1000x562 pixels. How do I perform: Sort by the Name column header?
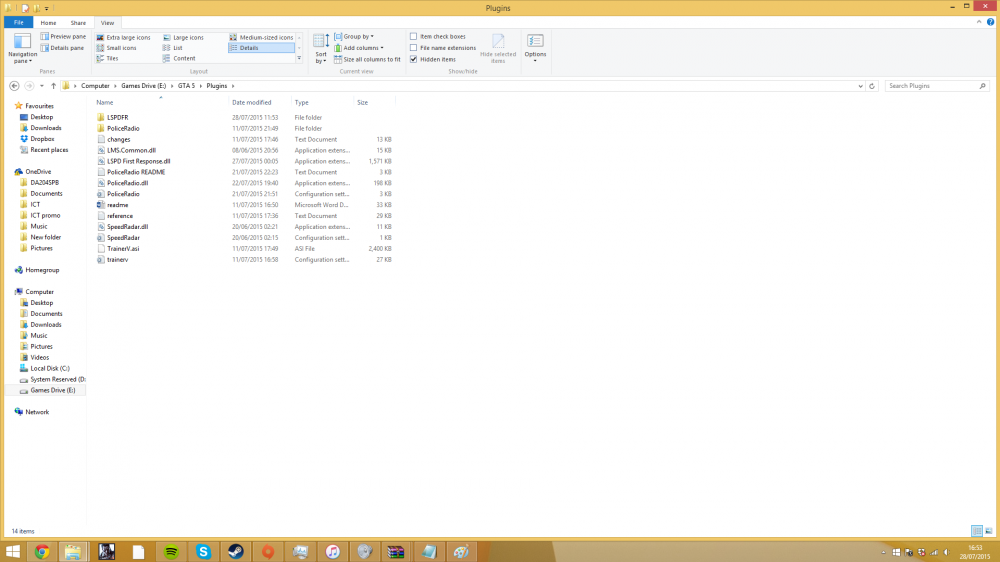[105, 102]
